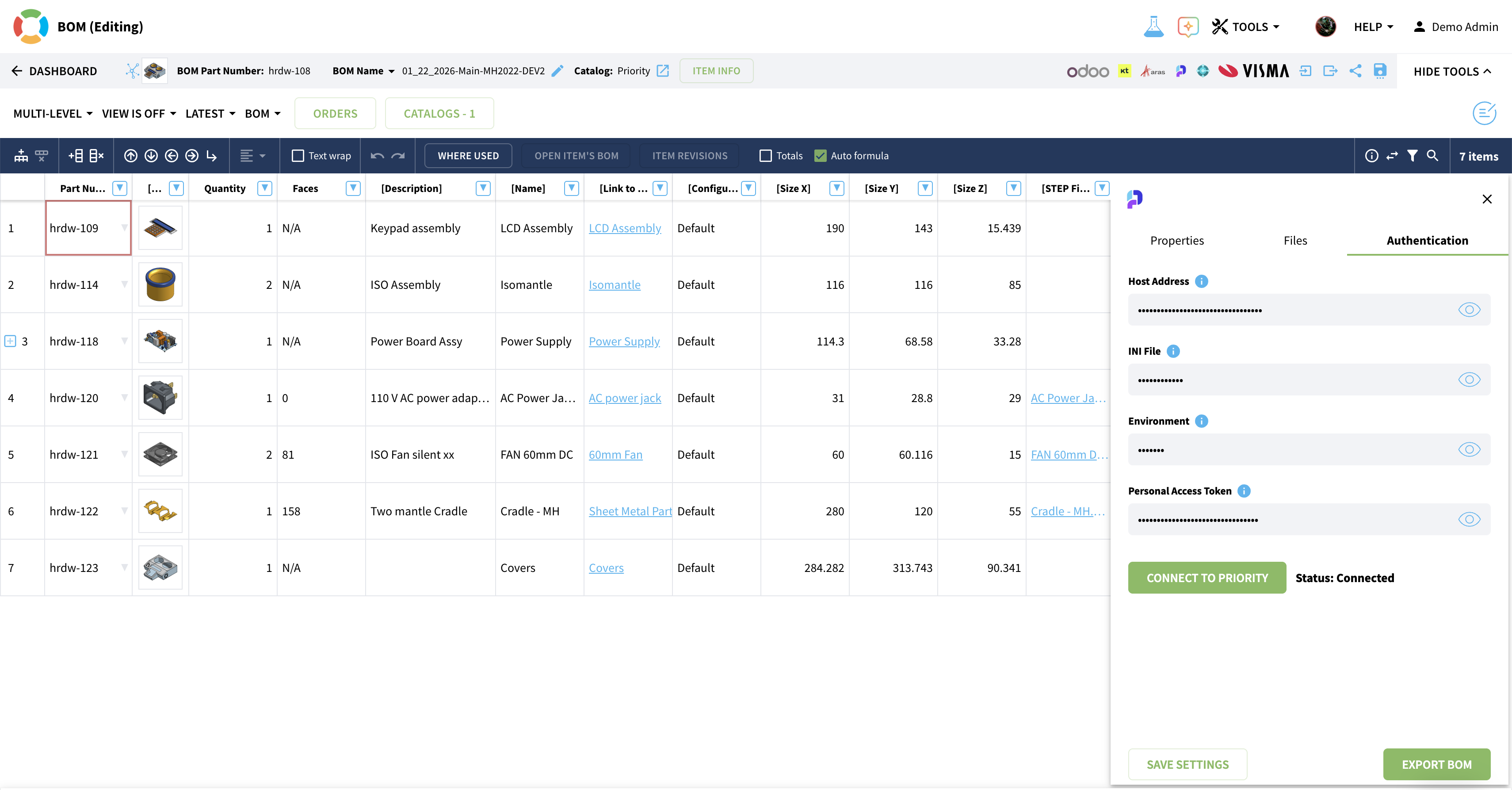Click the hrdw-114 part thumbnail

[x=160, y=285]
